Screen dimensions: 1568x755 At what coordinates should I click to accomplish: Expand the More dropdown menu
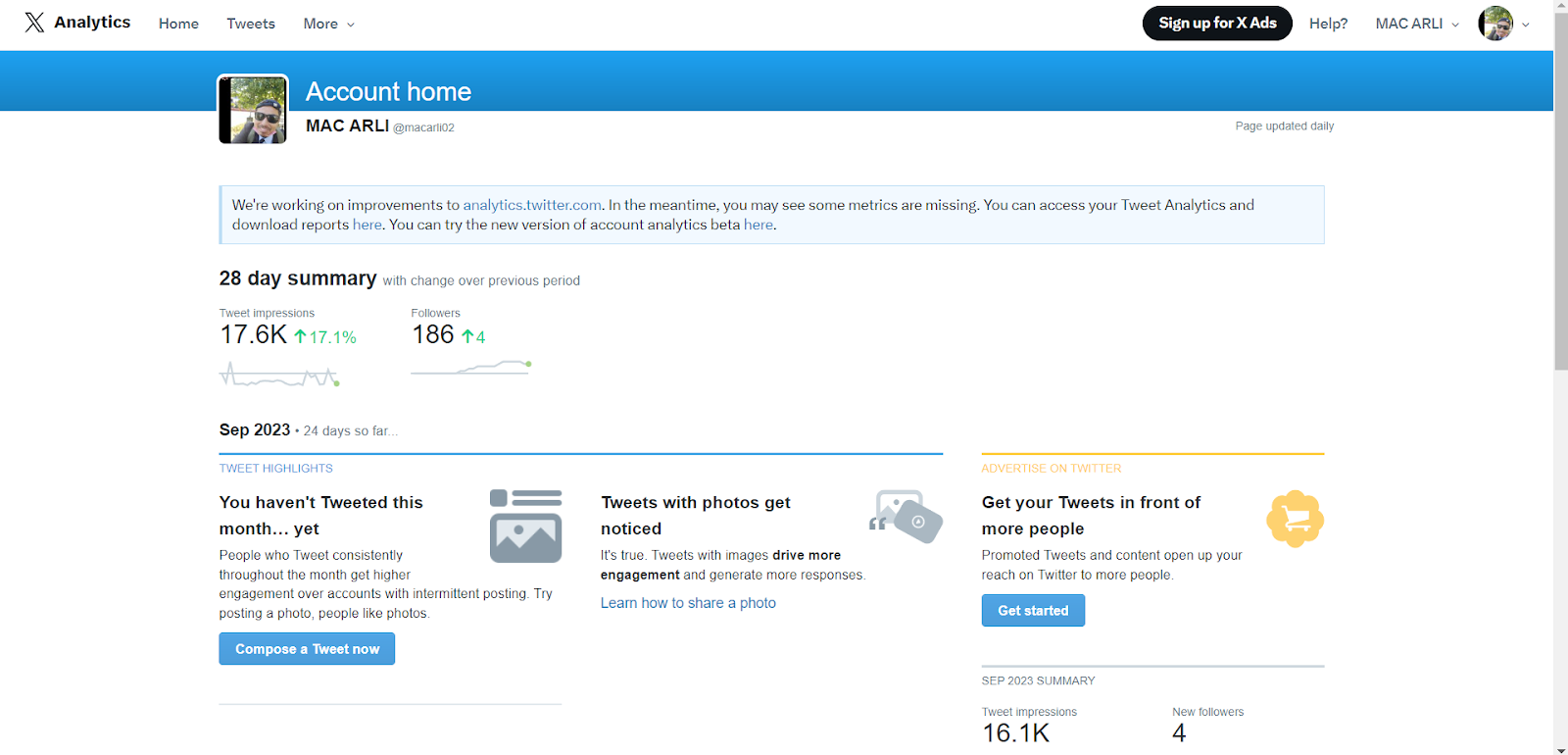[x=328, y=24]
